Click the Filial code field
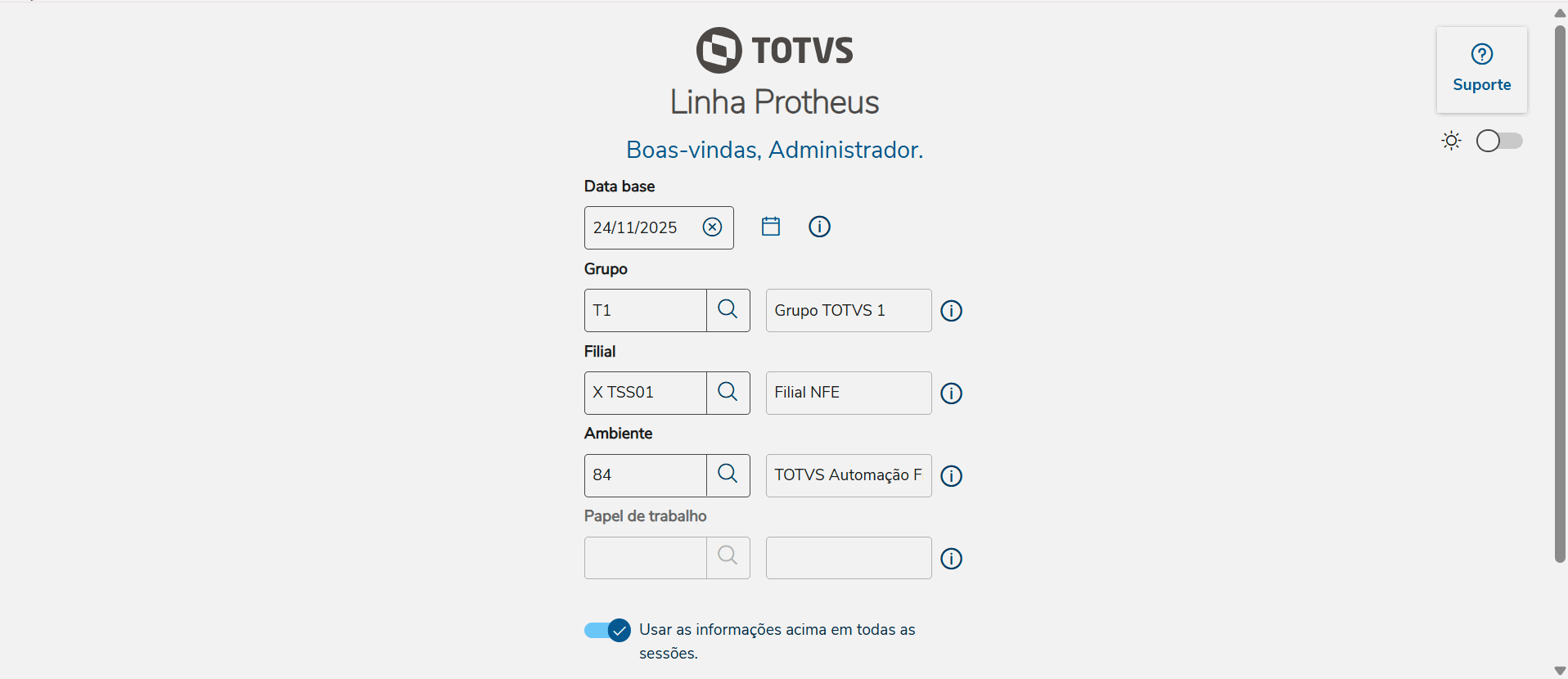This screenshot has width=1568, height=679. pos(646,393)
